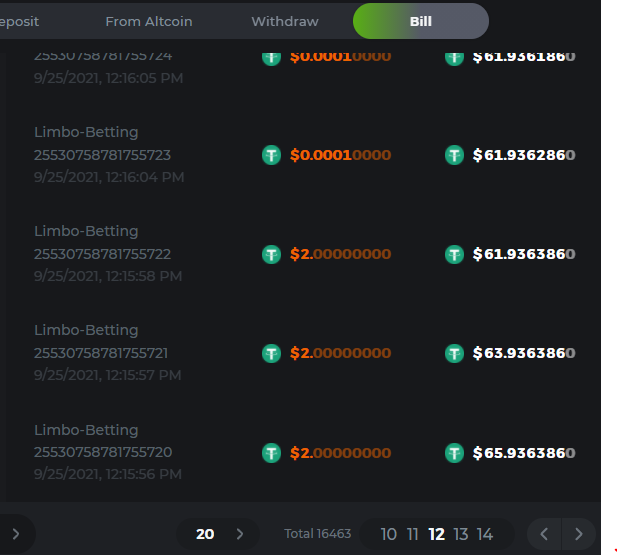Click Tether icon beside $61.936386 balance
Viewport: 617px width, 555px height.
click(454, 255)
